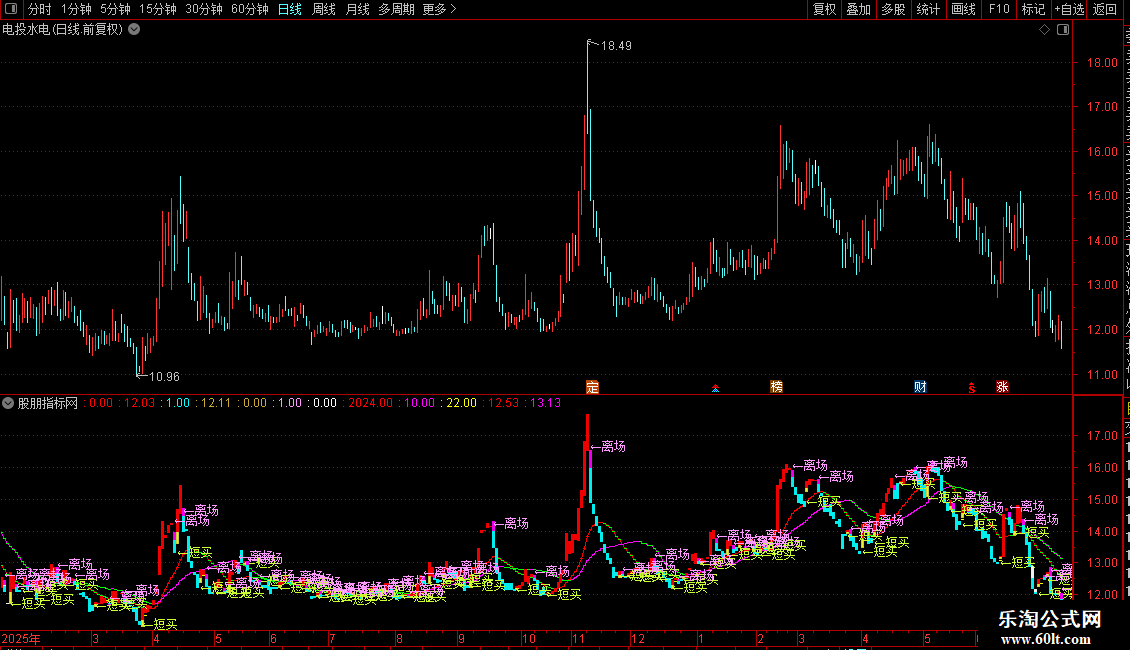Open the 多周期 multi-period view
Image resolution: width=1130 pixels, height=650 pixels.
point(396,9)
